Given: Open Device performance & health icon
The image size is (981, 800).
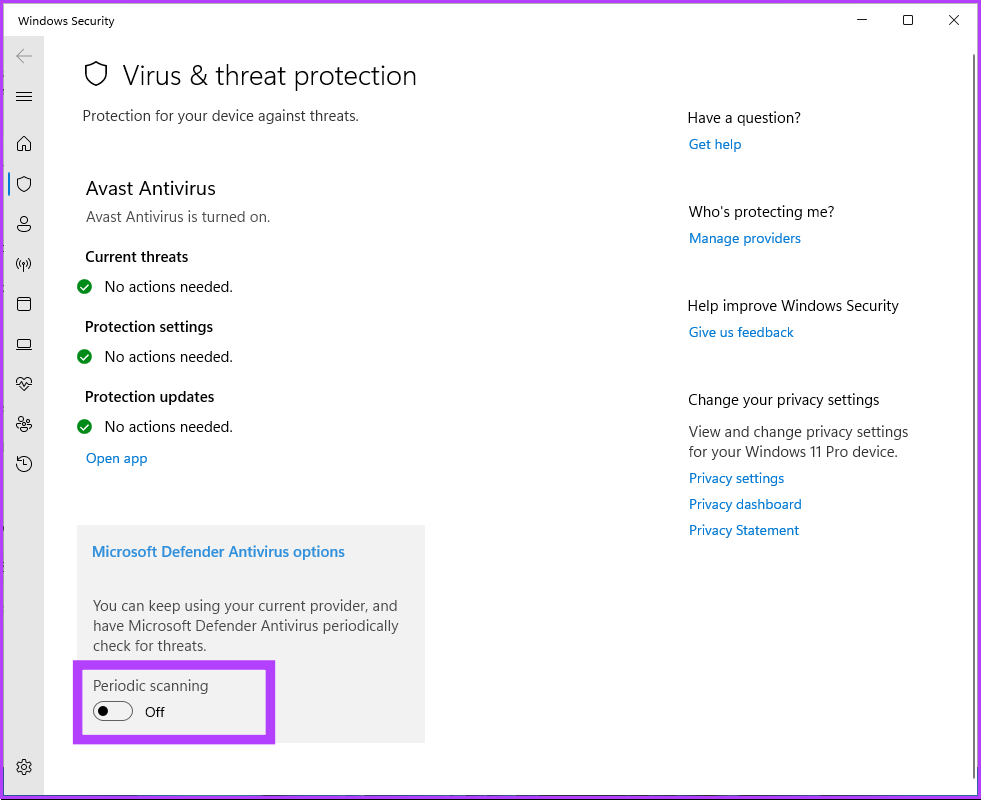Looking at the screenshot, I should click(x=24, y=384).
